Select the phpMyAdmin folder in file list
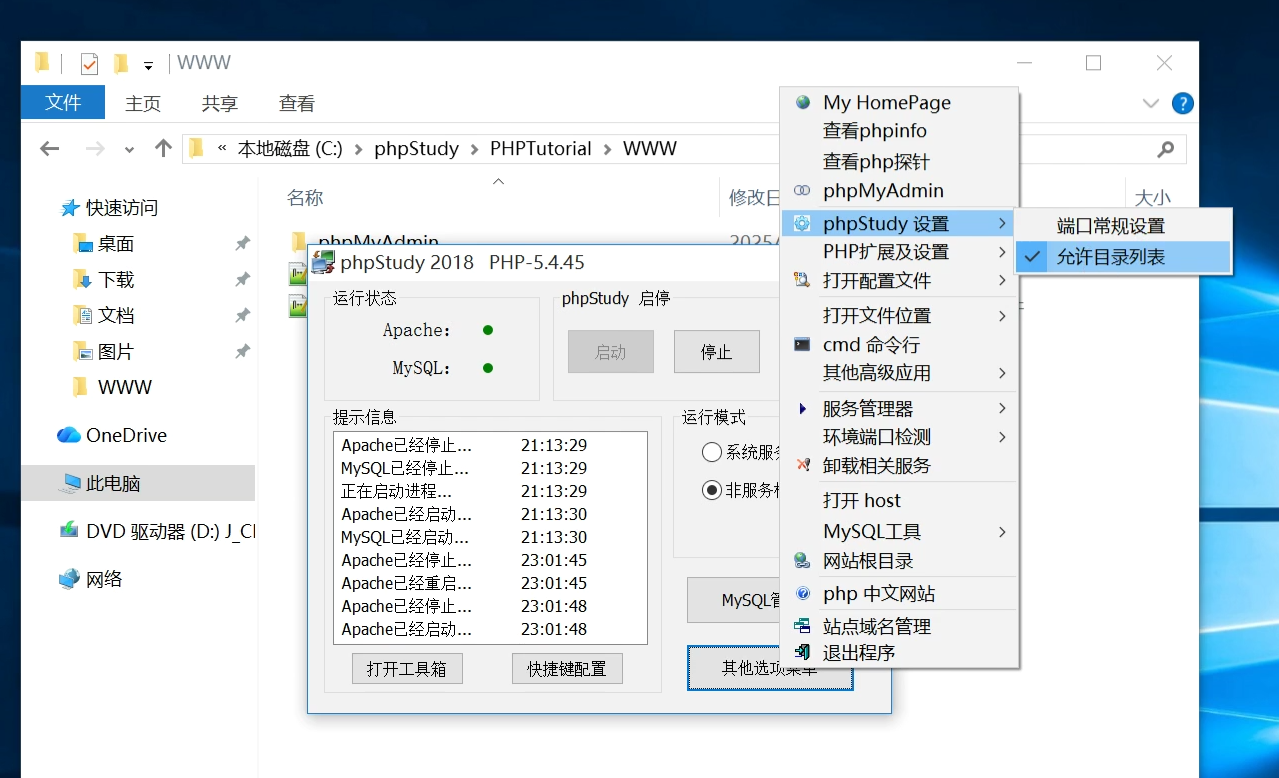Image resolution: width=1279 pixels, height=778 pixels. (x=378, y=241)
